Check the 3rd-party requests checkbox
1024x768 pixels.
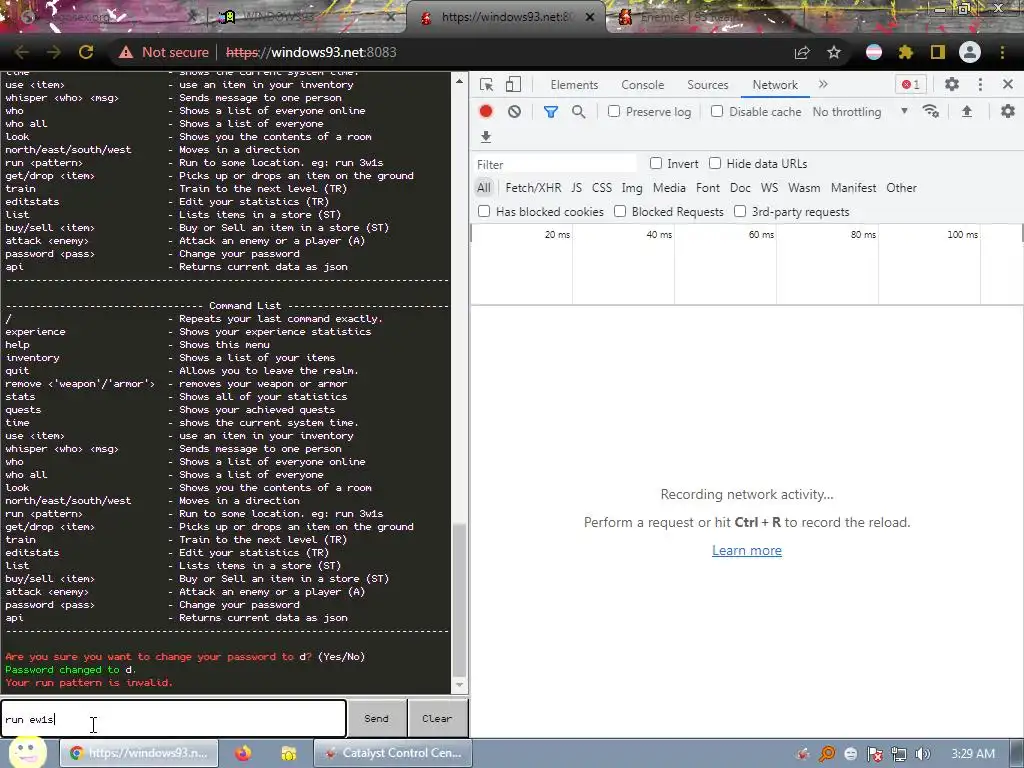[x=740, y=211]
